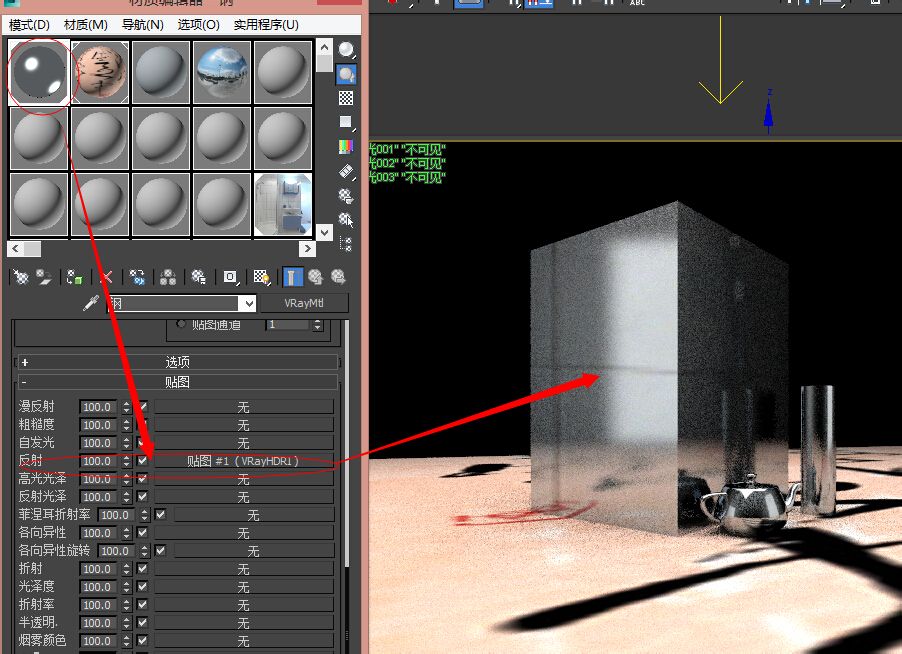The height and width of the screenshot is (654, 902).
Task: Click the 无 map button for 漫反射
Action: pyautogui.click(x=243, y=407)
